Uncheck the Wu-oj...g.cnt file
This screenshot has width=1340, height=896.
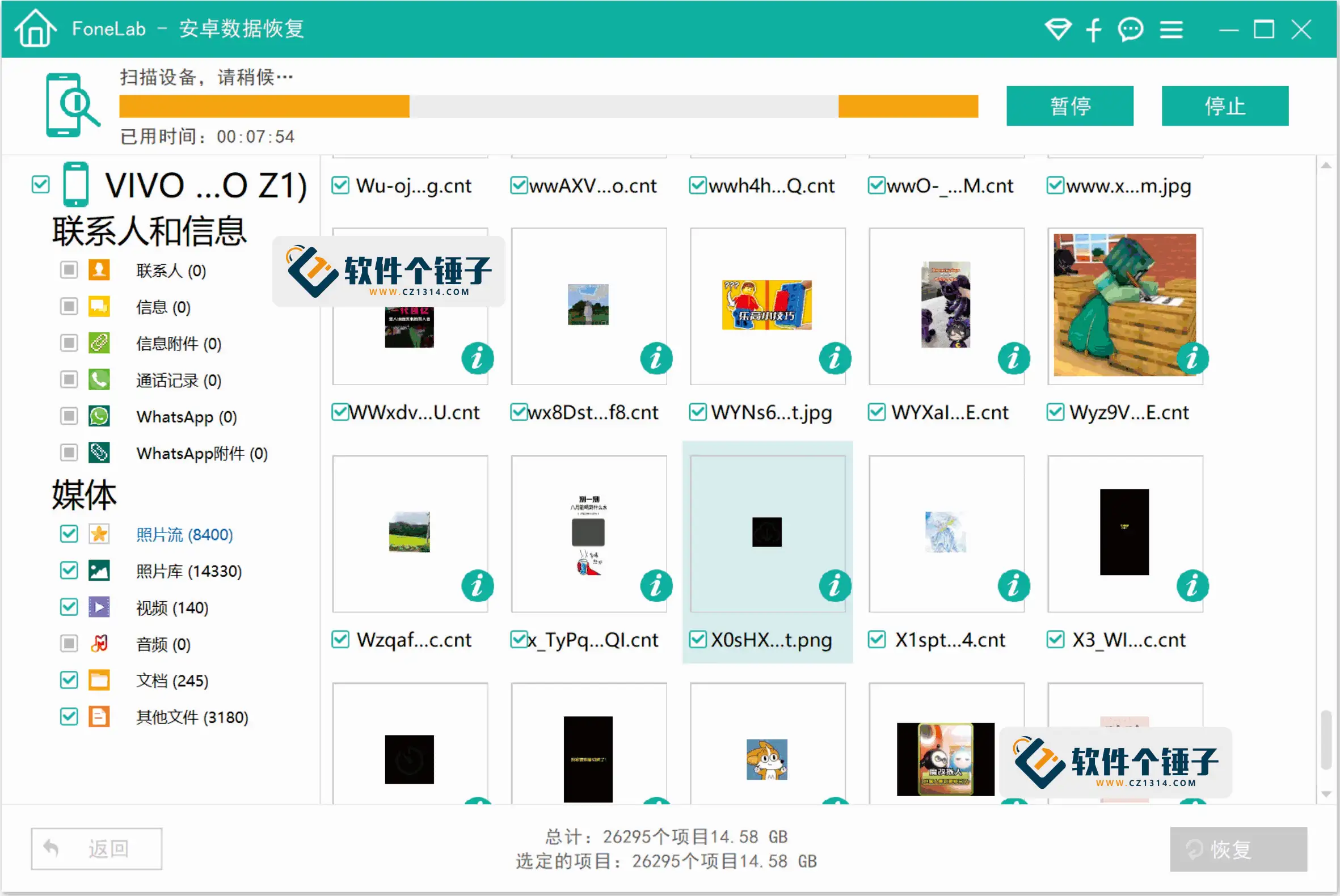(x=340, y=185)
